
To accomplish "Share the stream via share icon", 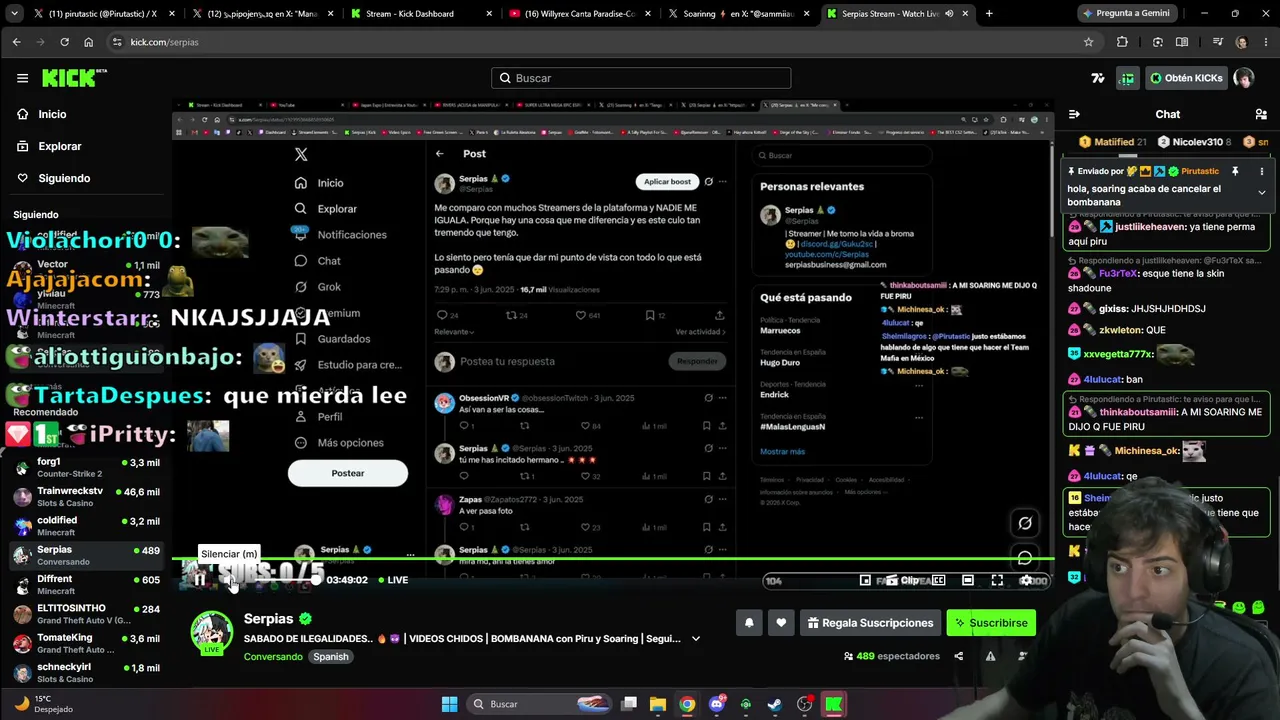I will click(958, 656).
